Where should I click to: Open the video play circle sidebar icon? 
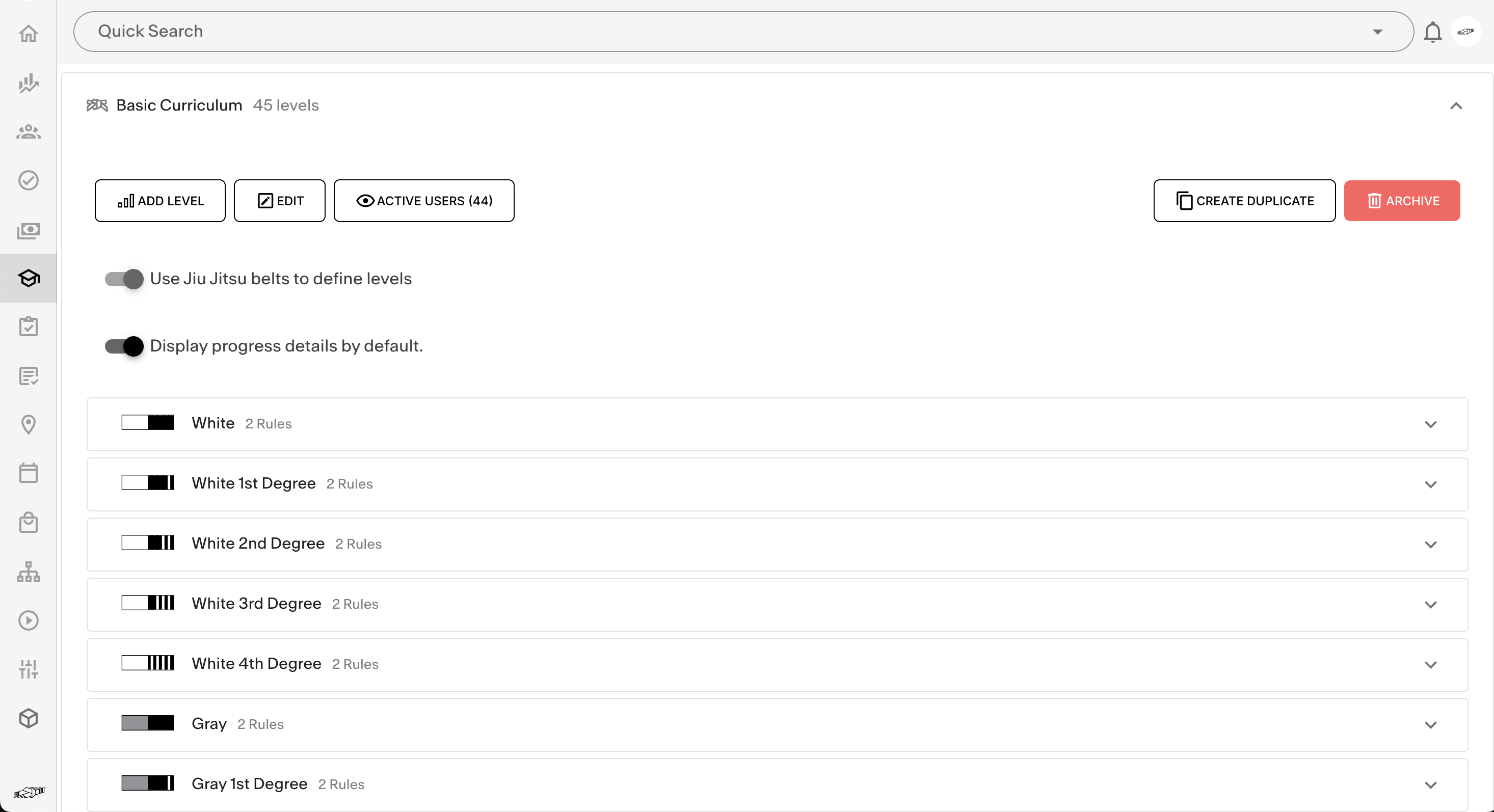28,620
